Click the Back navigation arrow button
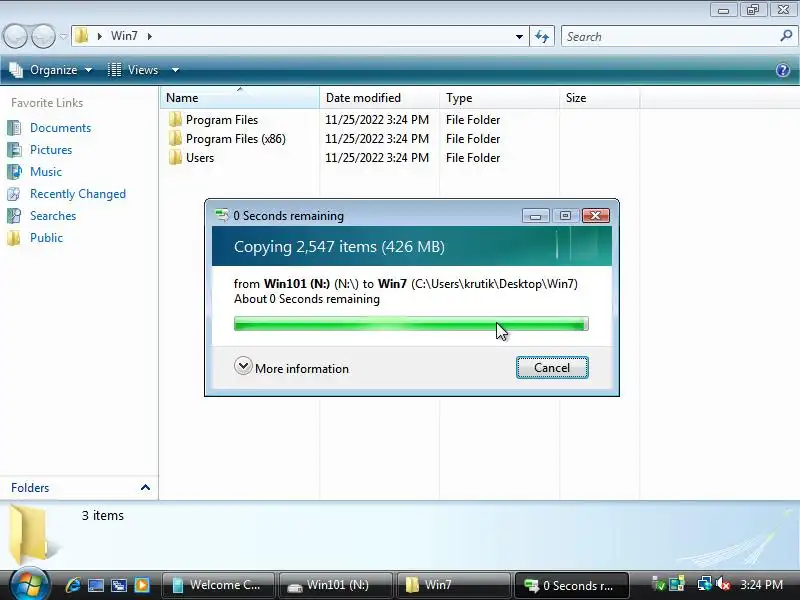The image size is (800, 600). coord(15,36)
